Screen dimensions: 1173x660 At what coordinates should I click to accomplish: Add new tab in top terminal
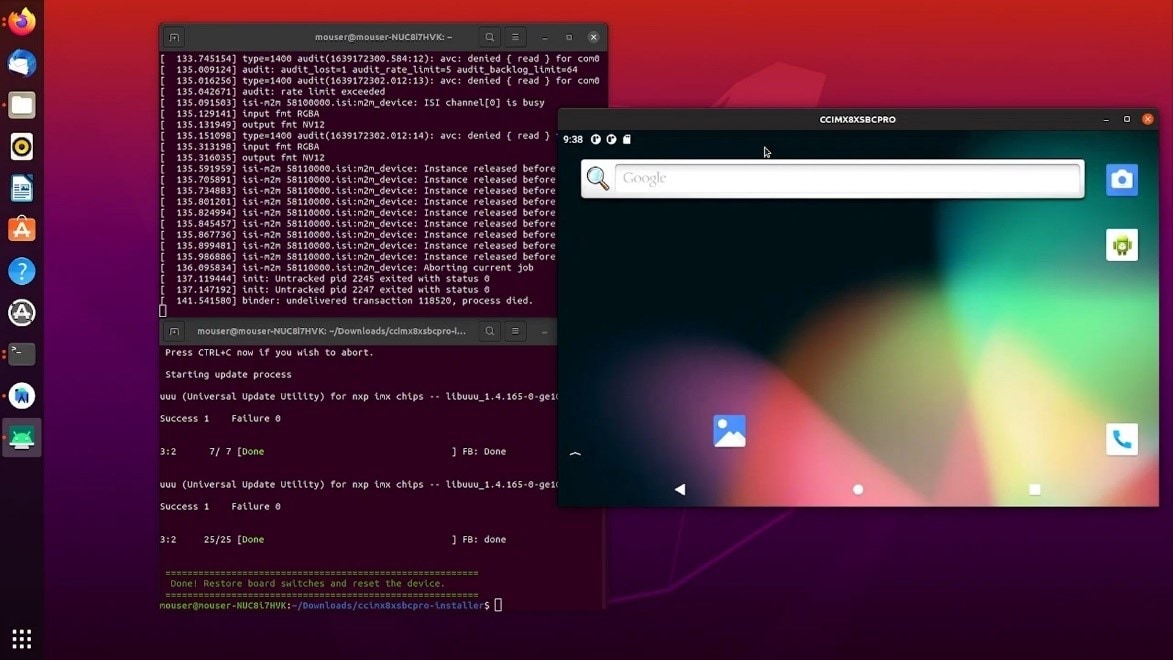pyautogui.click(x=174, y=37)
